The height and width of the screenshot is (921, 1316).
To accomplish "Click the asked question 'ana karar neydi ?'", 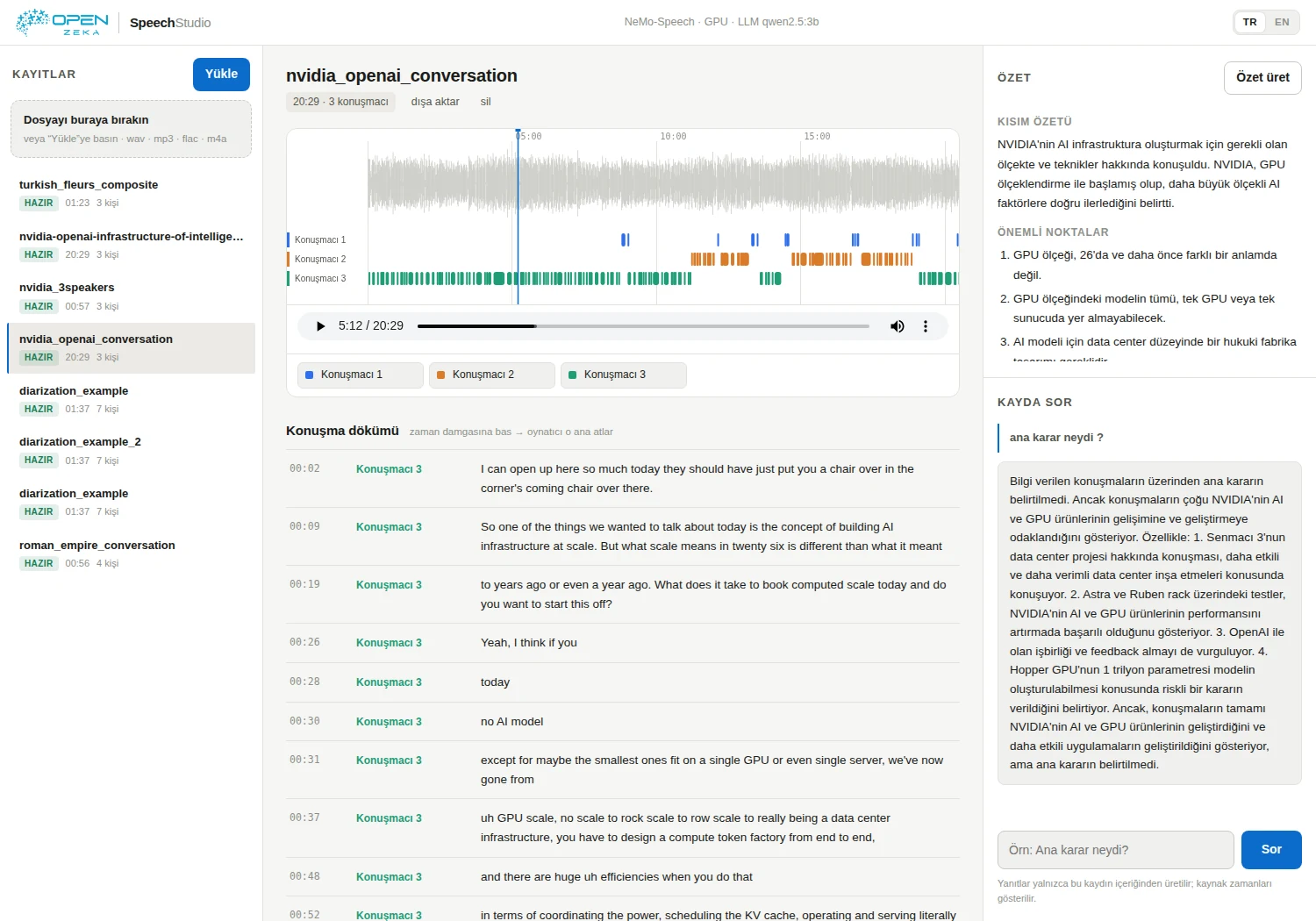I will (1056, 438).
